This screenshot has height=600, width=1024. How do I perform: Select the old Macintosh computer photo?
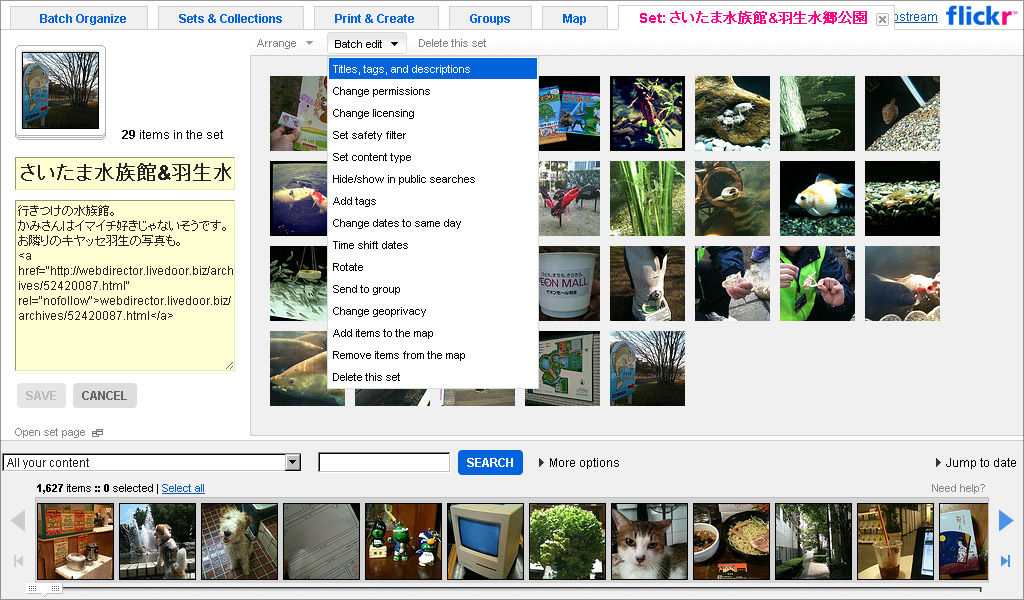485,541
